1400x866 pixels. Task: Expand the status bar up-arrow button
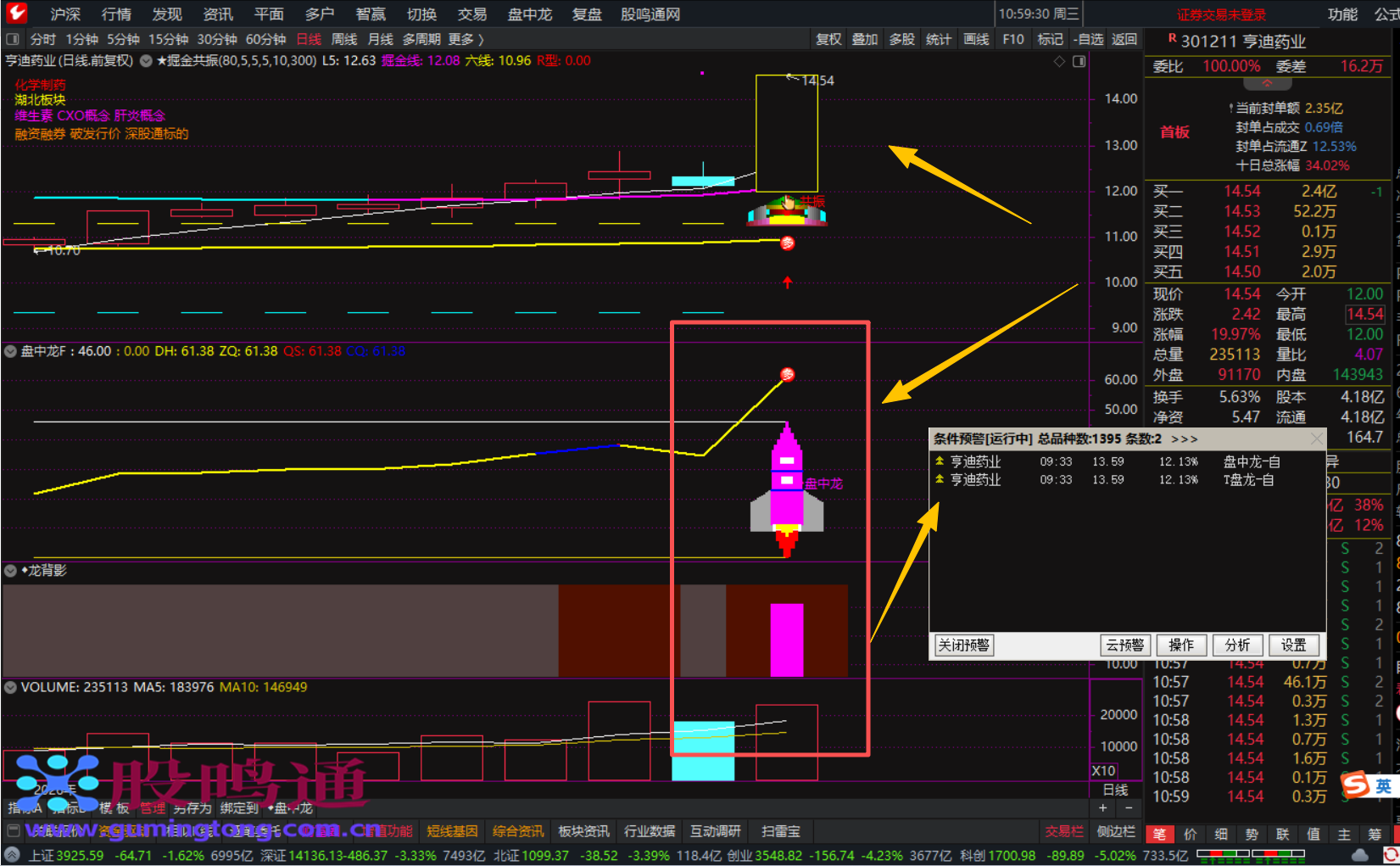12,855
